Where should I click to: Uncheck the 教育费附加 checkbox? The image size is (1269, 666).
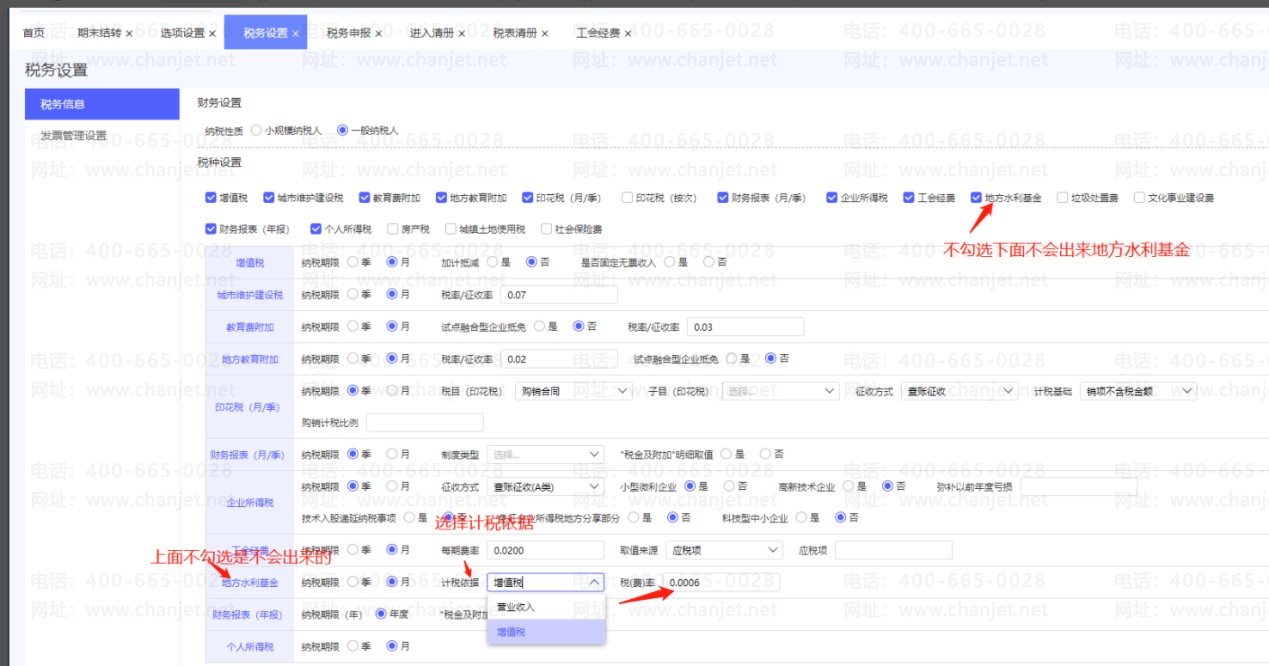(x=364, y=198)
